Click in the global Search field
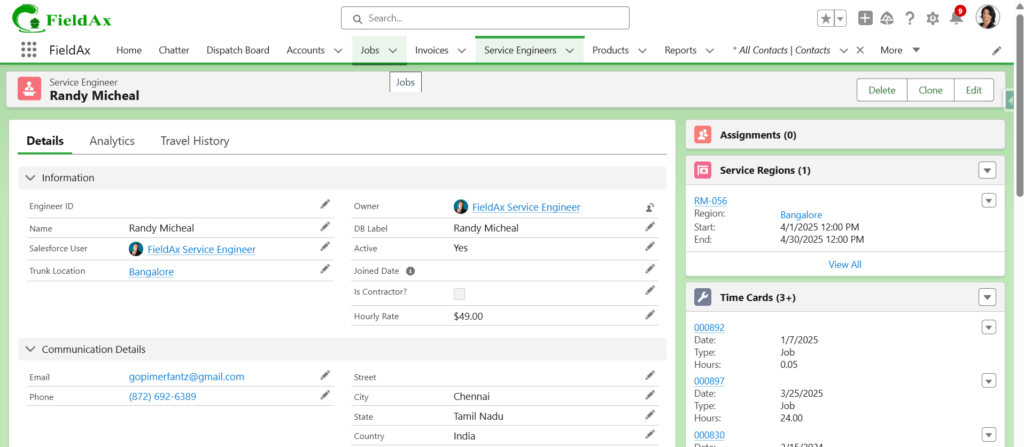Image resolution: width=1024 pixels, height=447 pixels. 485,18
